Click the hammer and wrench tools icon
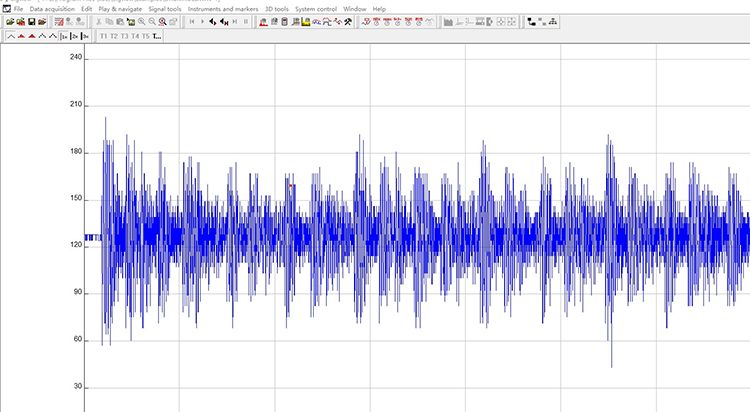The width and height of the screenshot is (750, 412). coord(348,21)
